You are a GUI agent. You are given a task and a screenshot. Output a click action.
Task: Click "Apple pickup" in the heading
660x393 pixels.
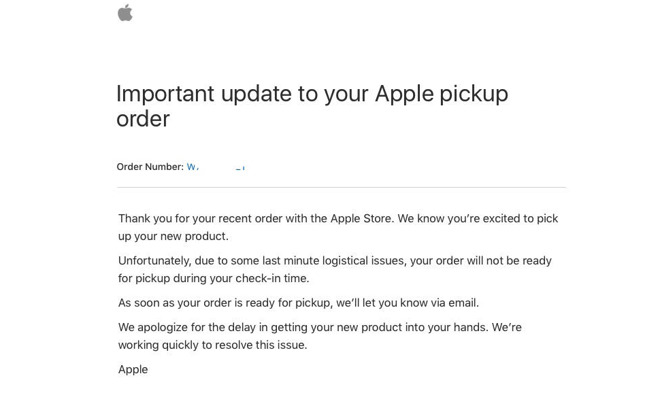coord(441,94)
